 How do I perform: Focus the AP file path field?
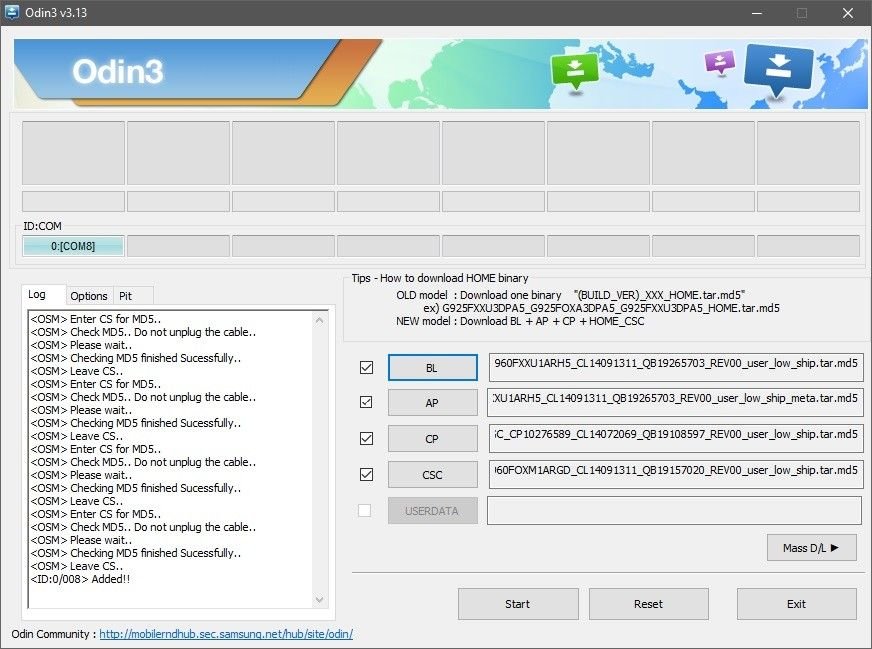click(x=675, y=402)
